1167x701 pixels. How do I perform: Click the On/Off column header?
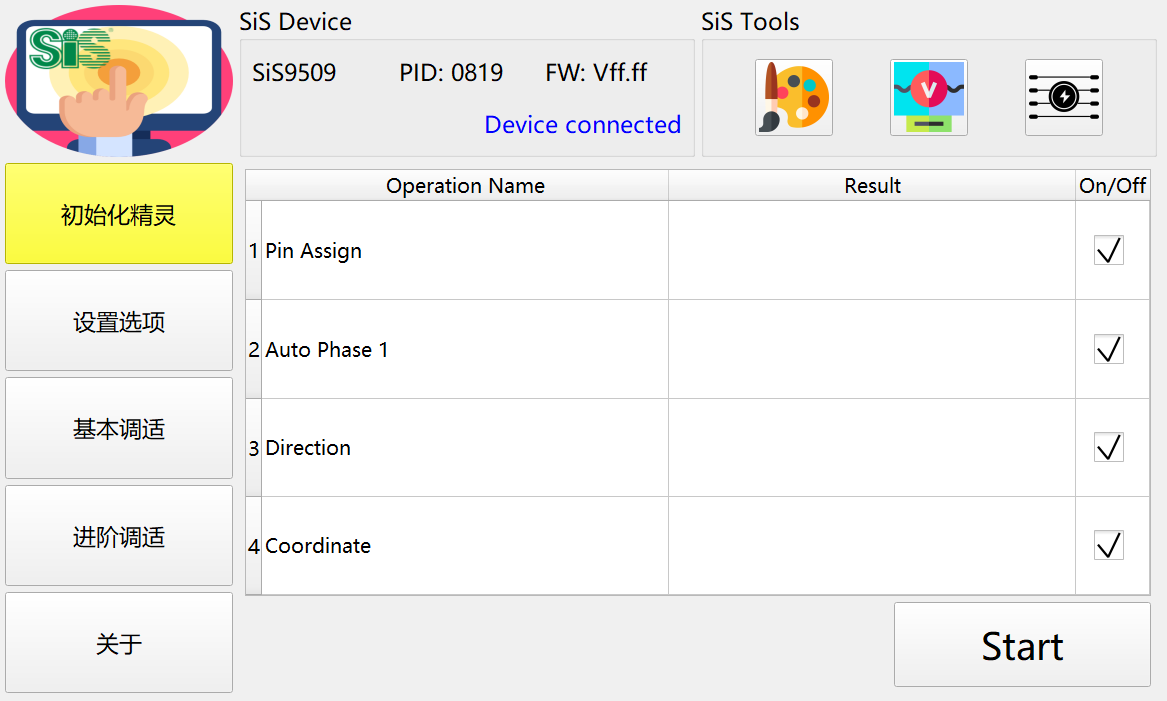pos(1112,186)
